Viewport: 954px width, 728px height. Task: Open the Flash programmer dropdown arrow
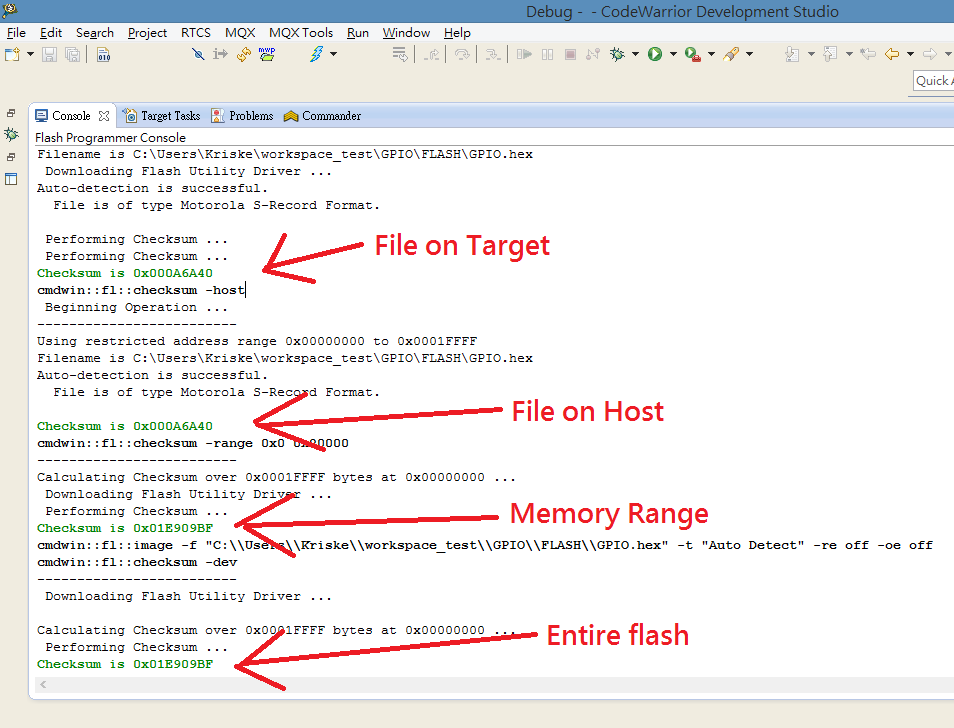coord(333,54)
